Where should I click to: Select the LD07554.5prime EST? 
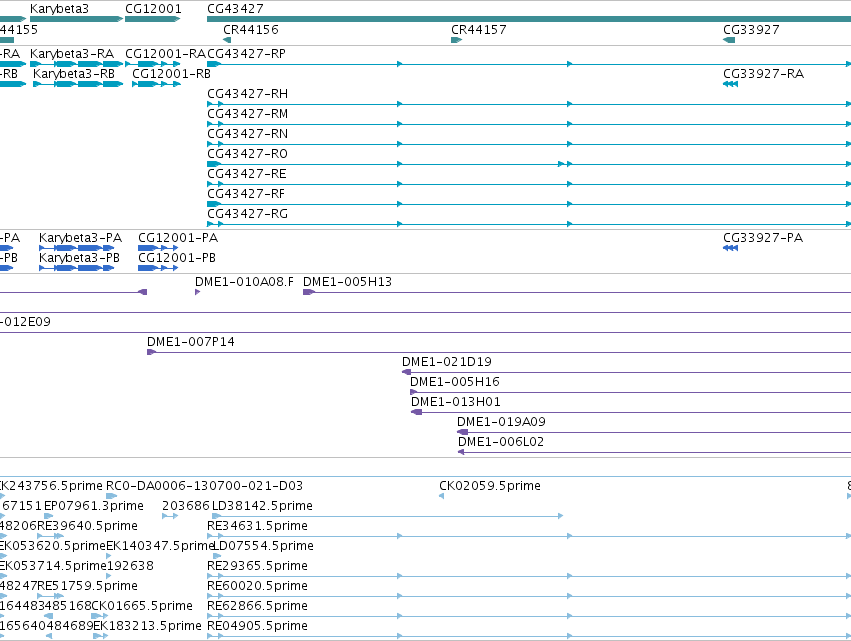pos(217,556)
